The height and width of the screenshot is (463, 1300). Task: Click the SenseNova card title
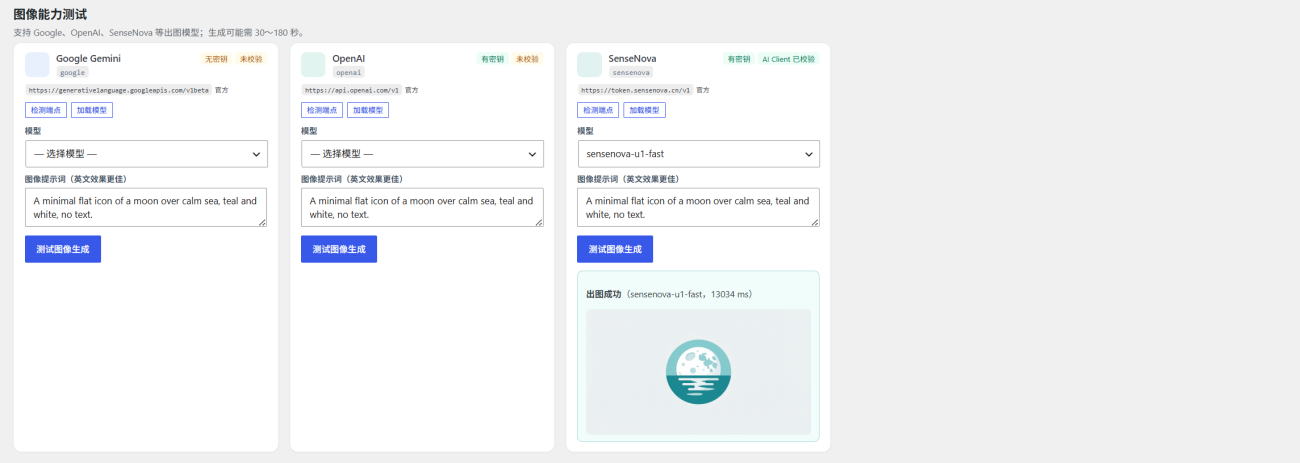coord(632,58)
